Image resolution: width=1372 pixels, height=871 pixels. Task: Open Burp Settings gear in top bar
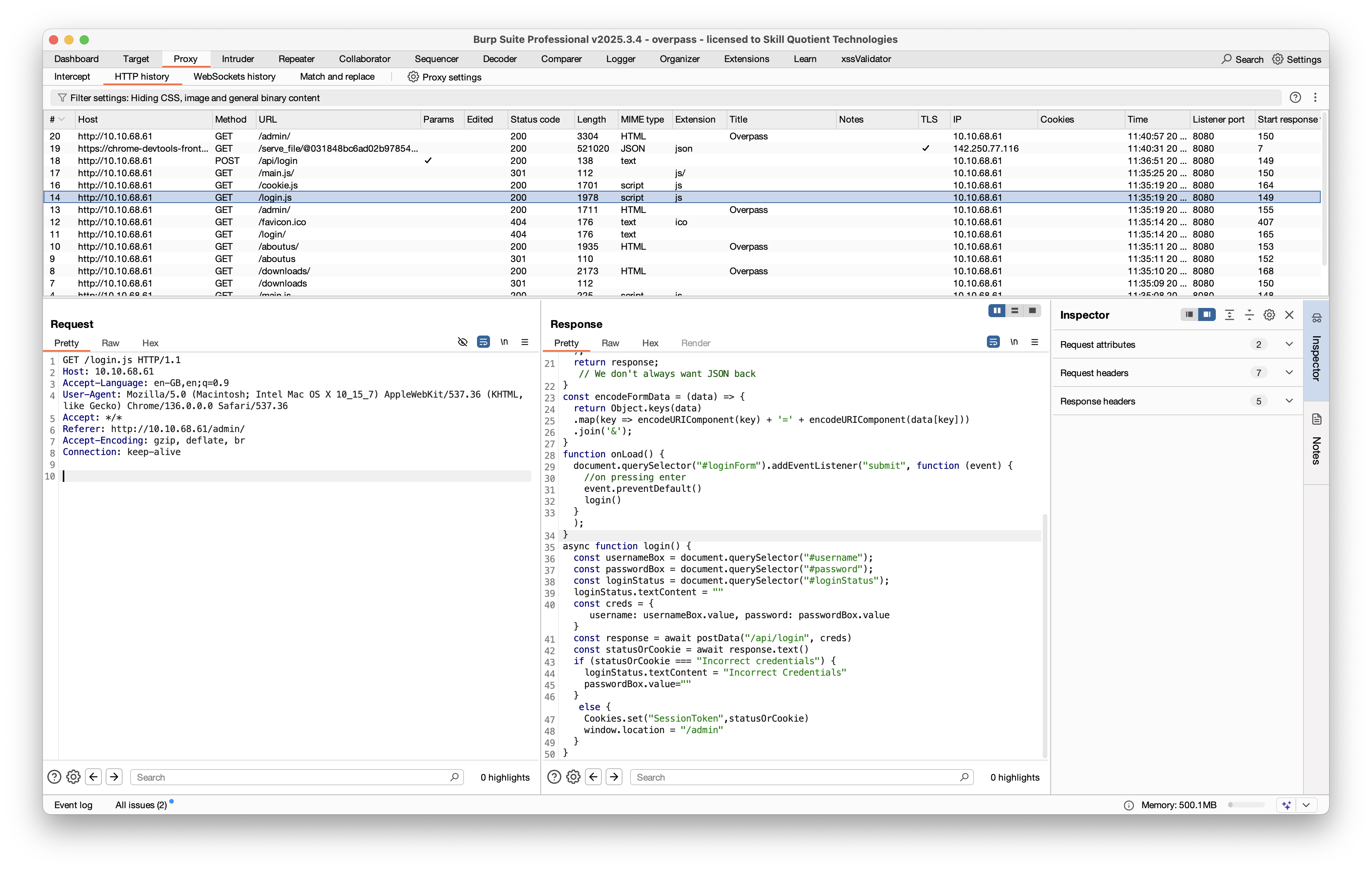1277,59
